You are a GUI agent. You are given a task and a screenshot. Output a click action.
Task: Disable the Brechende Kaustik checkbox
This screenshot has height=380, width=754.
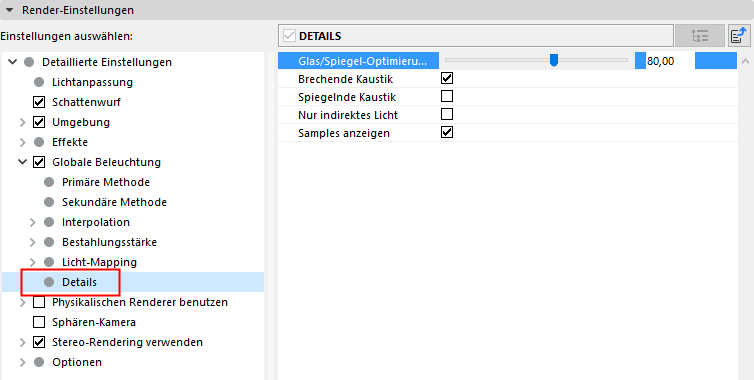(x=447, y=78)
